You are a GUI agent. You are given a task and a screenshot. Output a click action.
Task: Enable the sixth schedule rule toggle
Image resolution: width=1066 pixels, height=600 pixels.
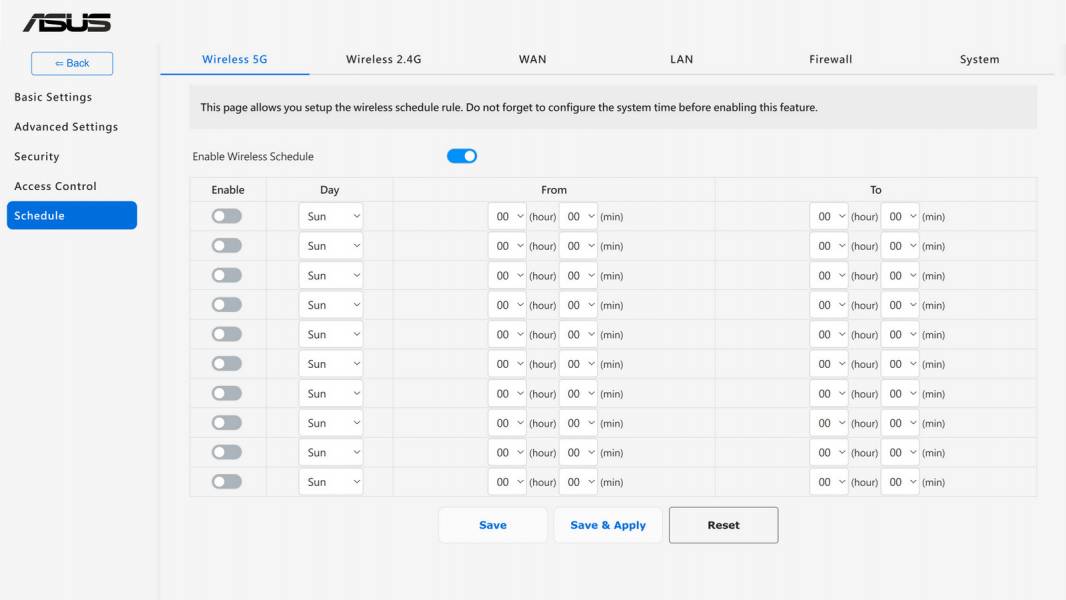click(226, 364)
